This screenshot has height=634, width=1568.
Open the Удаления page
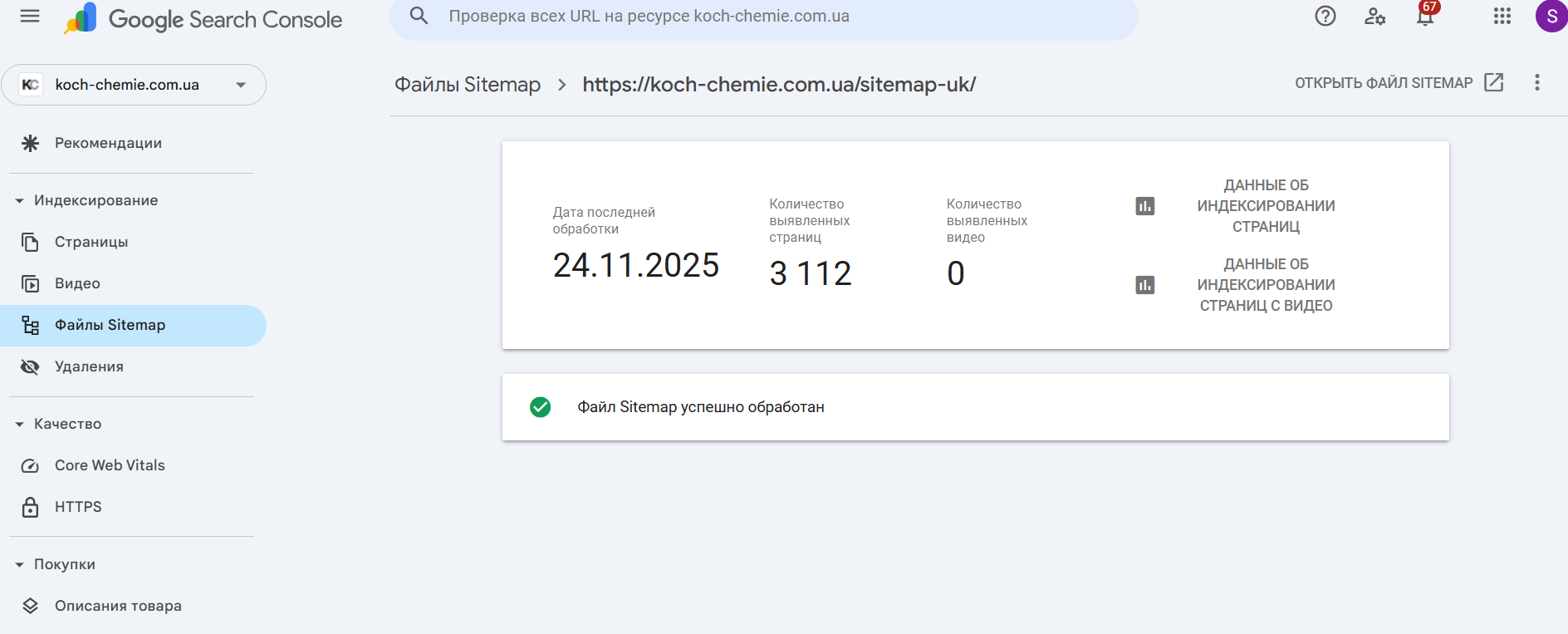coord(133,366)
